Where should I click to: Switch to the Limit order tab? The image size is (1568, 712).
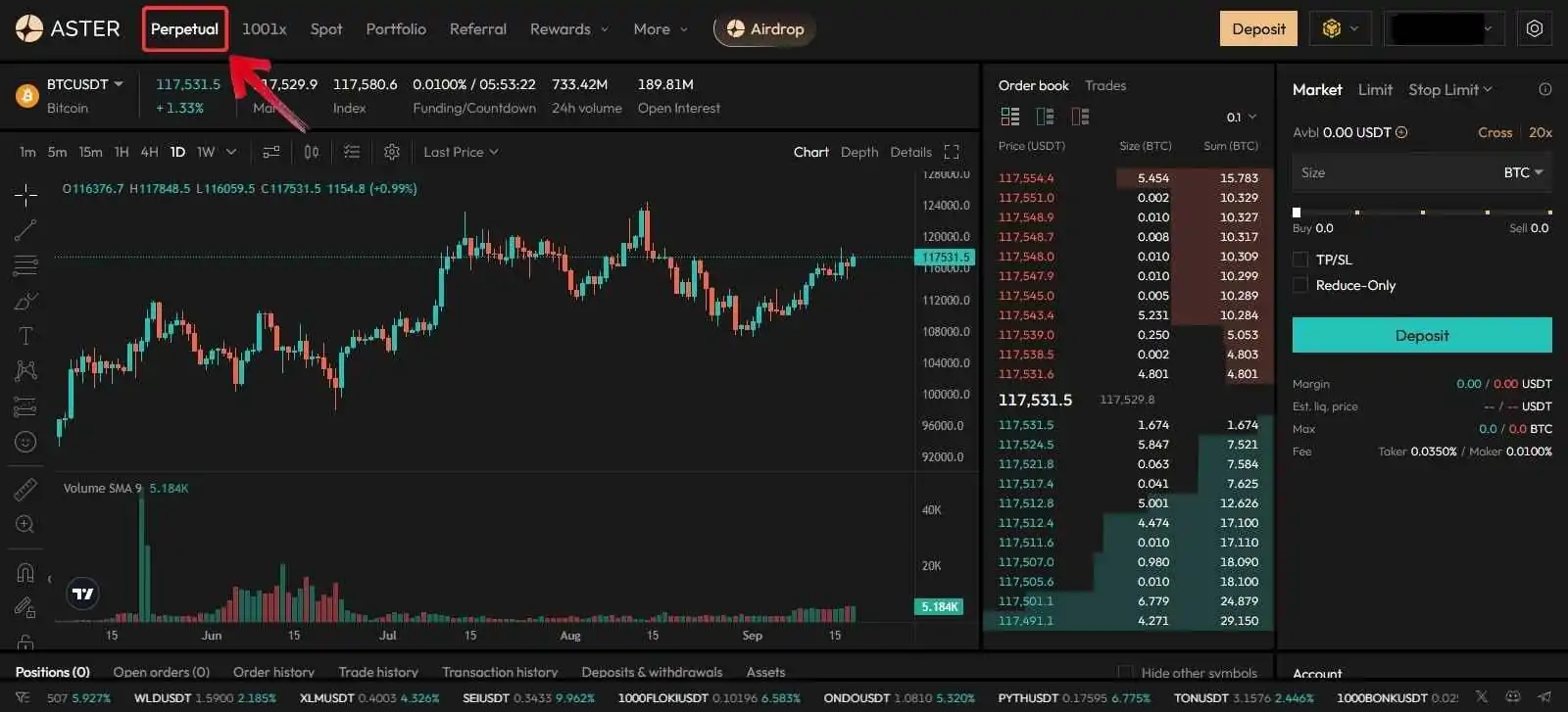1375,89
